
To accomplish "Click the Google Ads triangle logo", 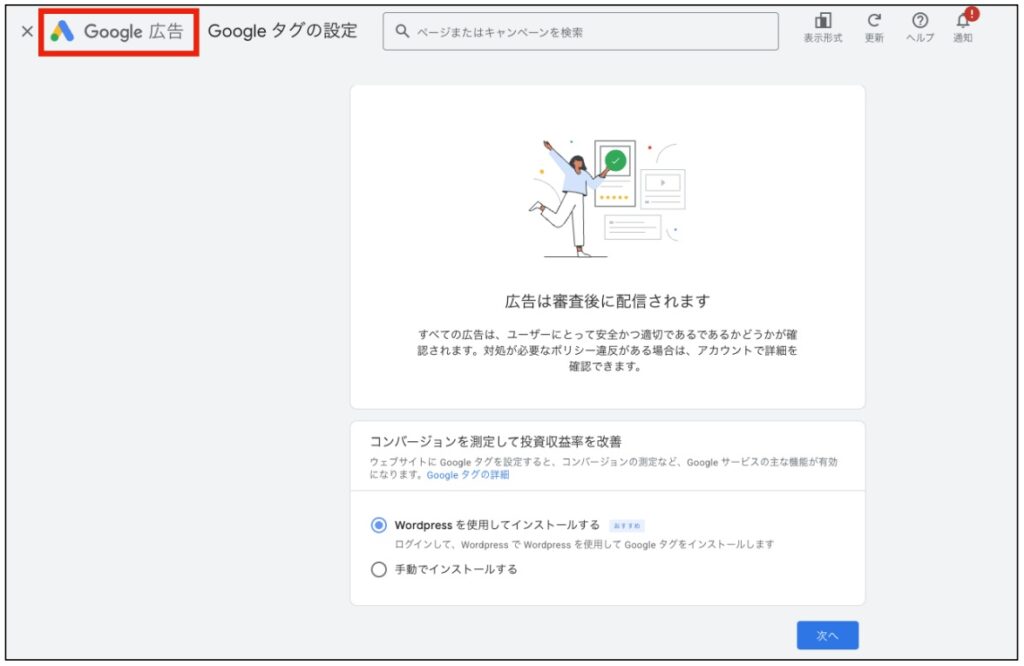I will tap(62, 31).
